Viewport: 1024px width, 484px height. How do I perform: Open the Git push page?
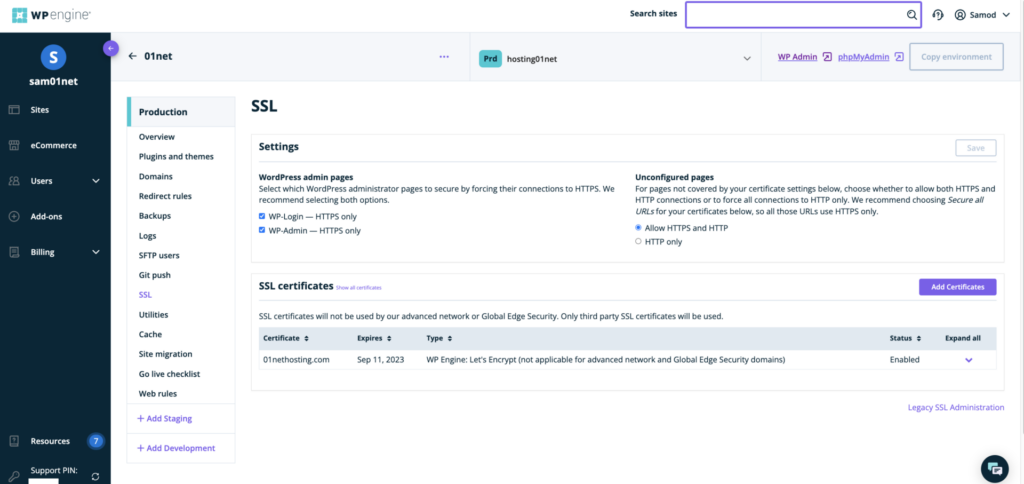tap(155, 275)
